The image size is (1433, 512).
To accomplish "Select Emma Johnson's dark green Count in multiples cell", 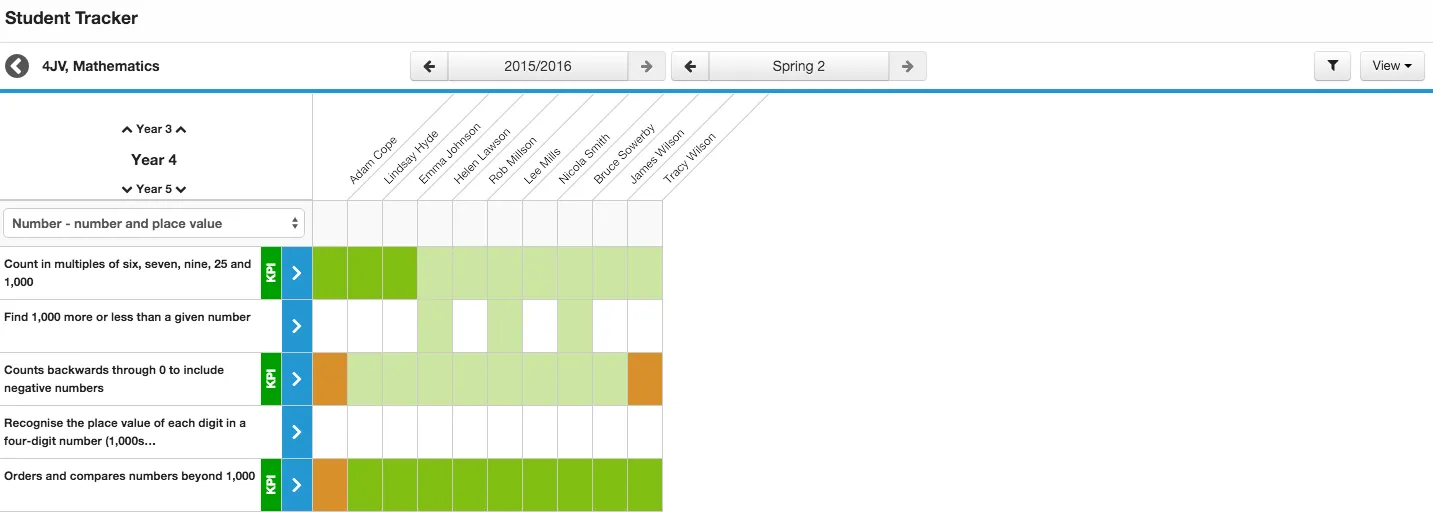I will (400, 273).
